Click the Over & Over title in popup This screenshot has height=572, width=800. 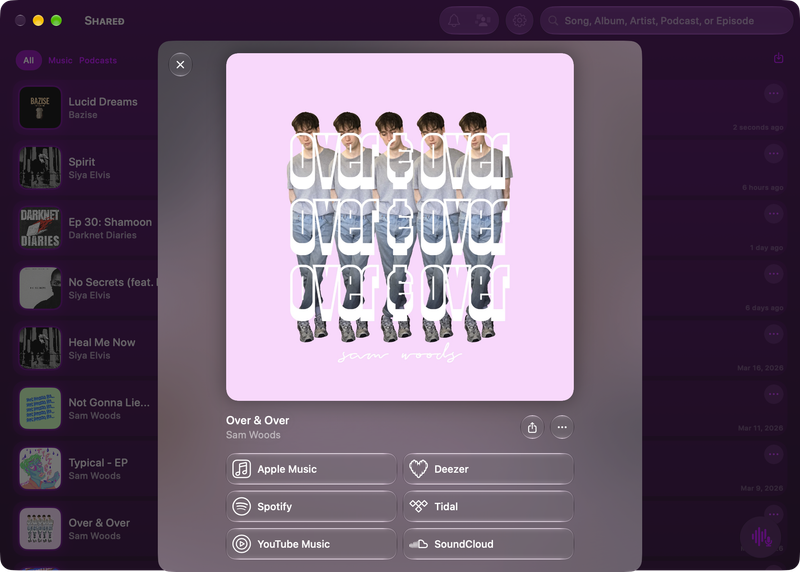click(x=258, y=420)
